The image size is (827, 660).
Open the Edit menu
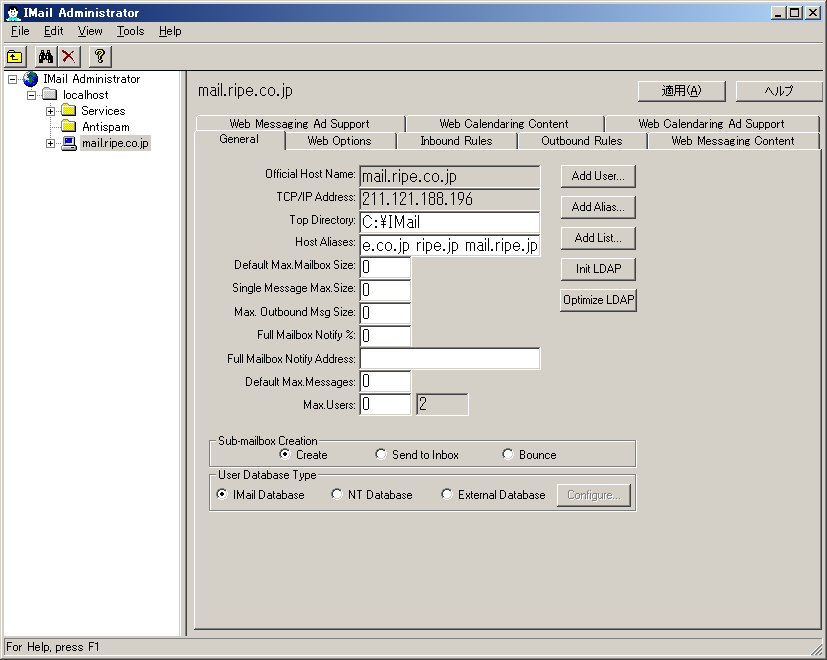53,31
